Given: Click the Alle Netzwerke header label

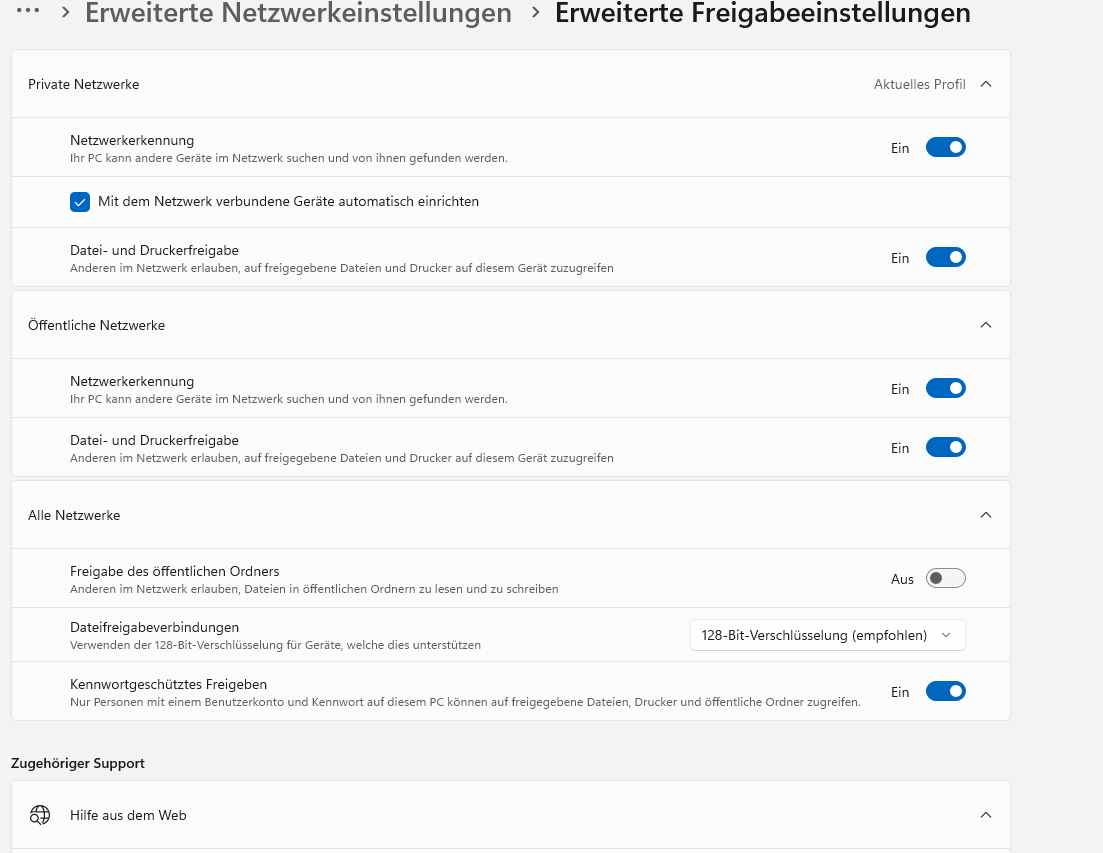Looking at the screenshot, I should tap(74, 515).
